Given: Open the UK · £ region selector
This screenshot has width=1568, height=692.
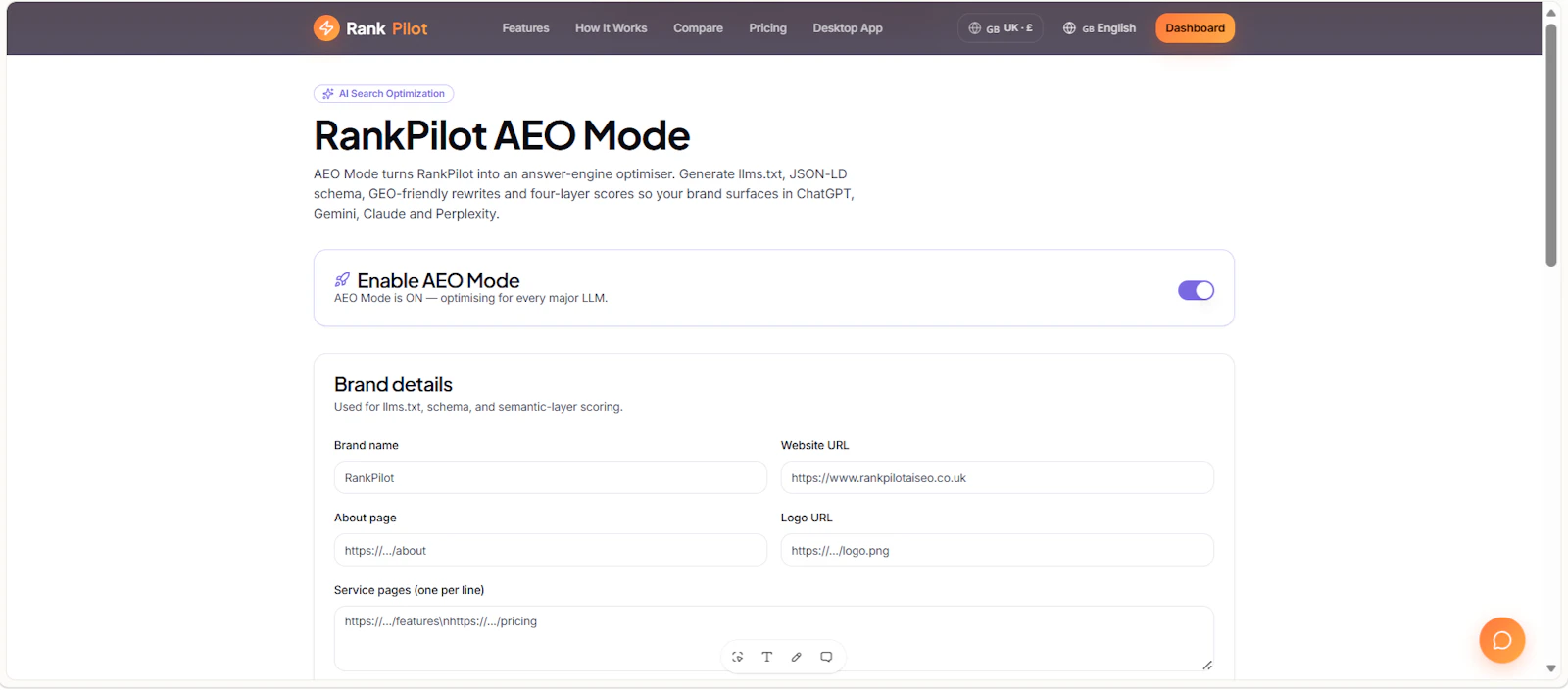Looking at the screenshot, I should tap(1001, 28).
